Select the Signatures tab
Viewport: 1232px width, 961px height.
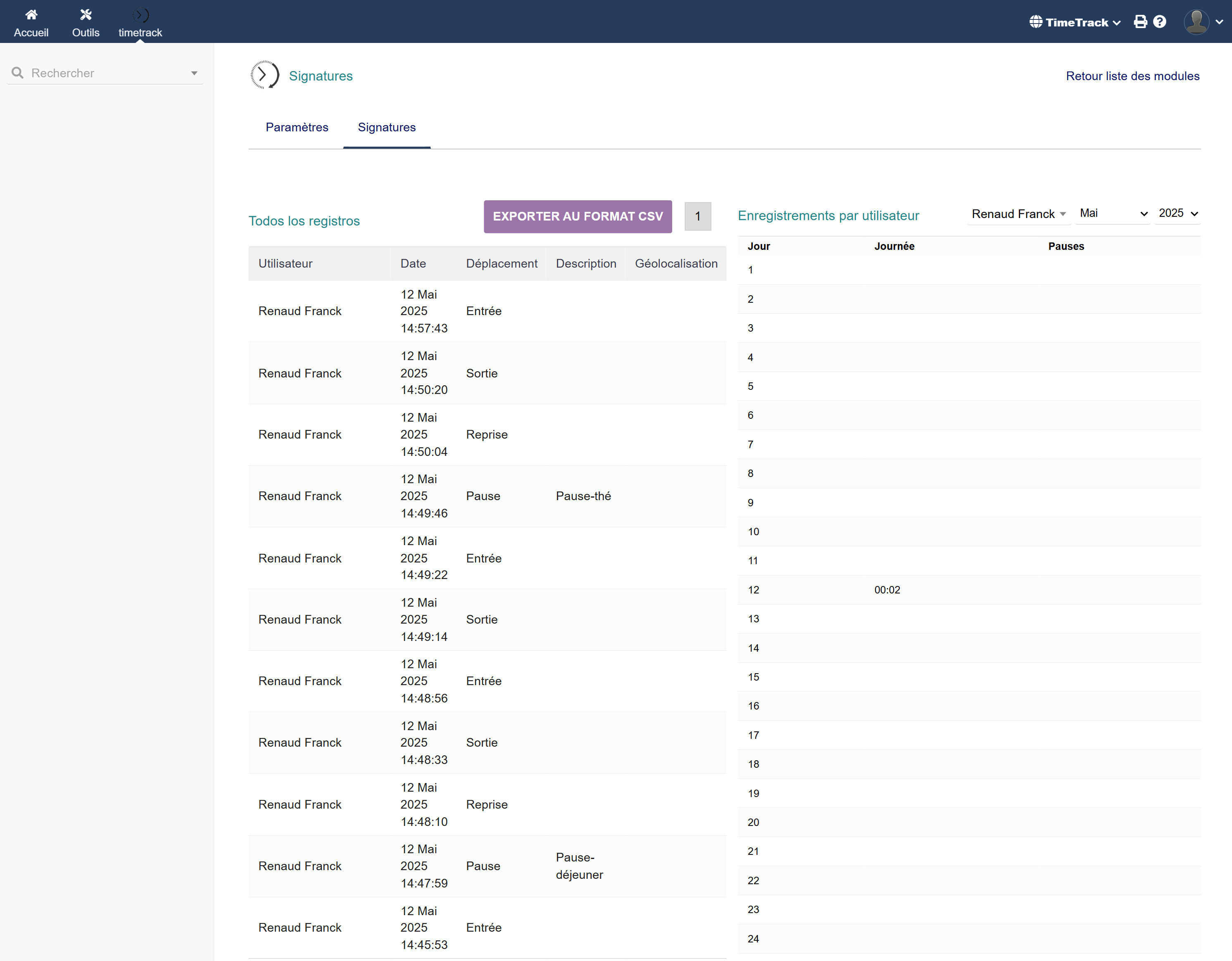click(x=386, y=128)
